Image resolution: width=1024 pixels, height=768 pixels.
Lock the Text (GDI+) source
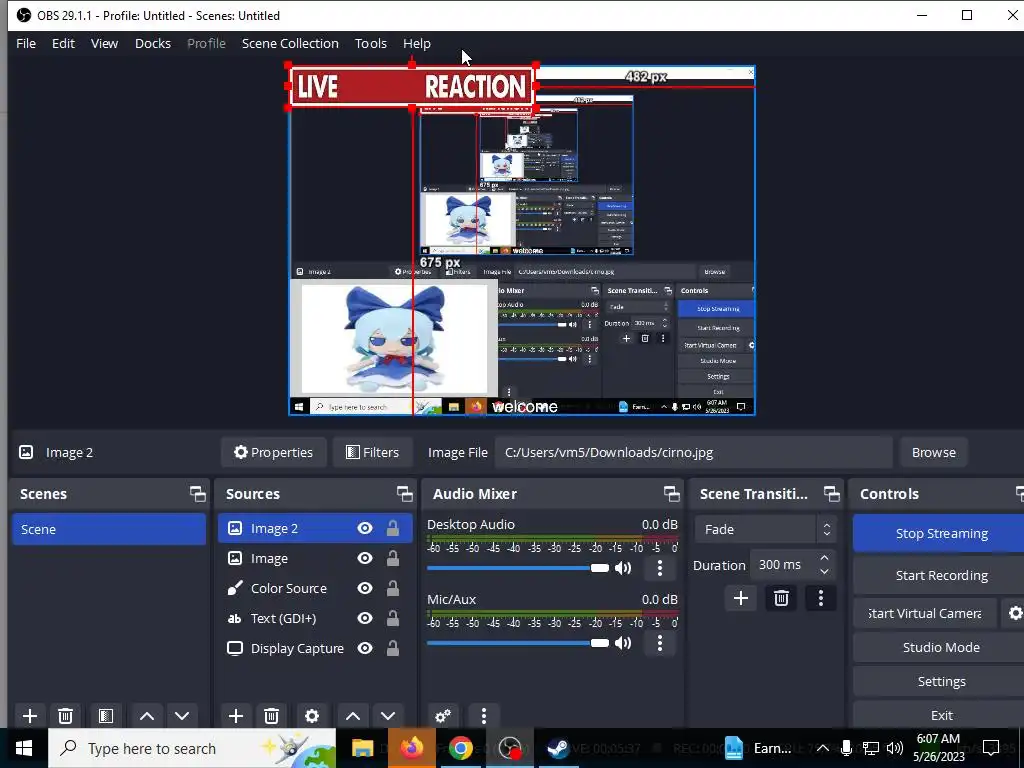[392, 618]
